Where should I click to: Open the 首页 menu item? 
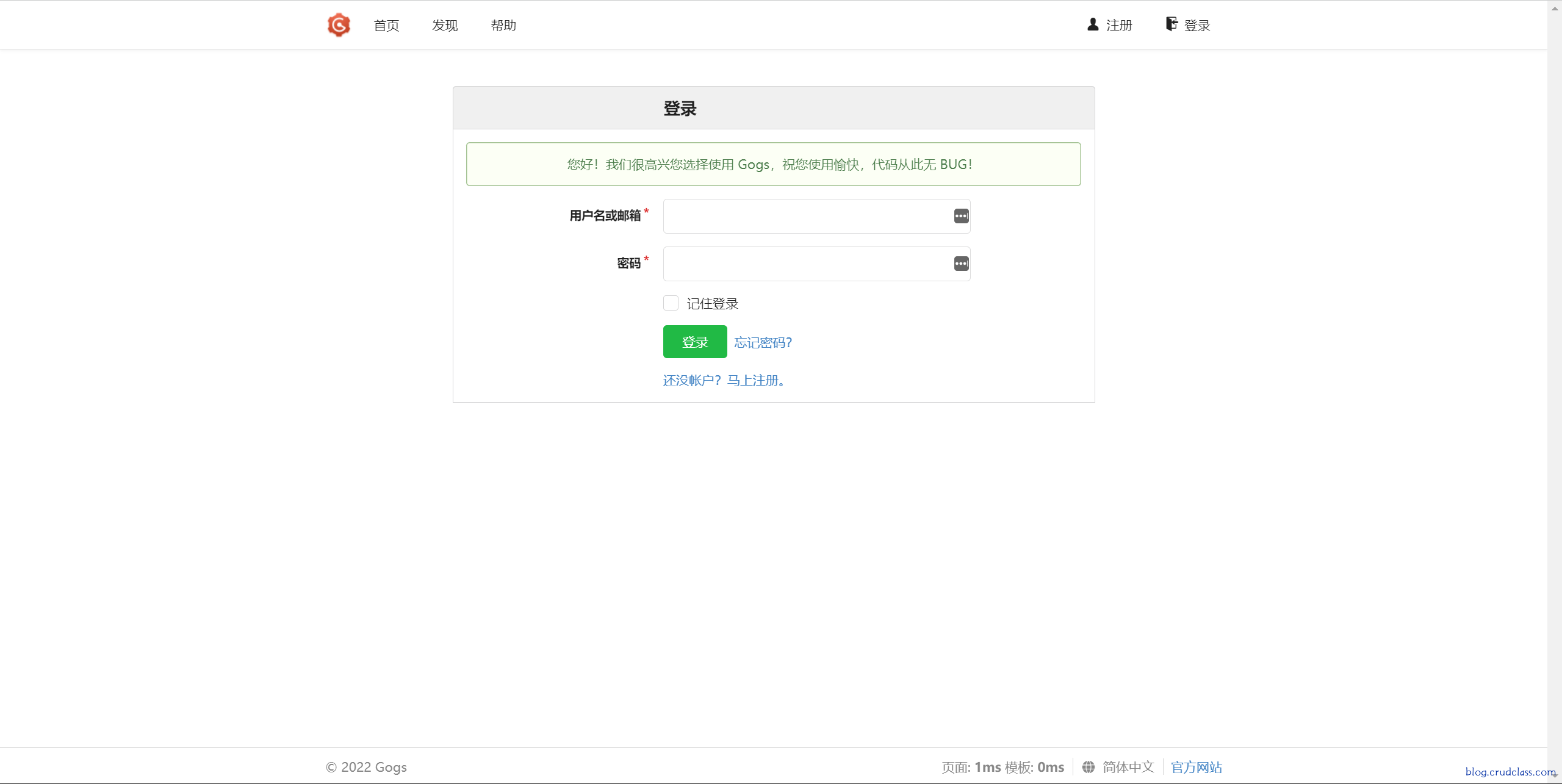coord(386,25)
